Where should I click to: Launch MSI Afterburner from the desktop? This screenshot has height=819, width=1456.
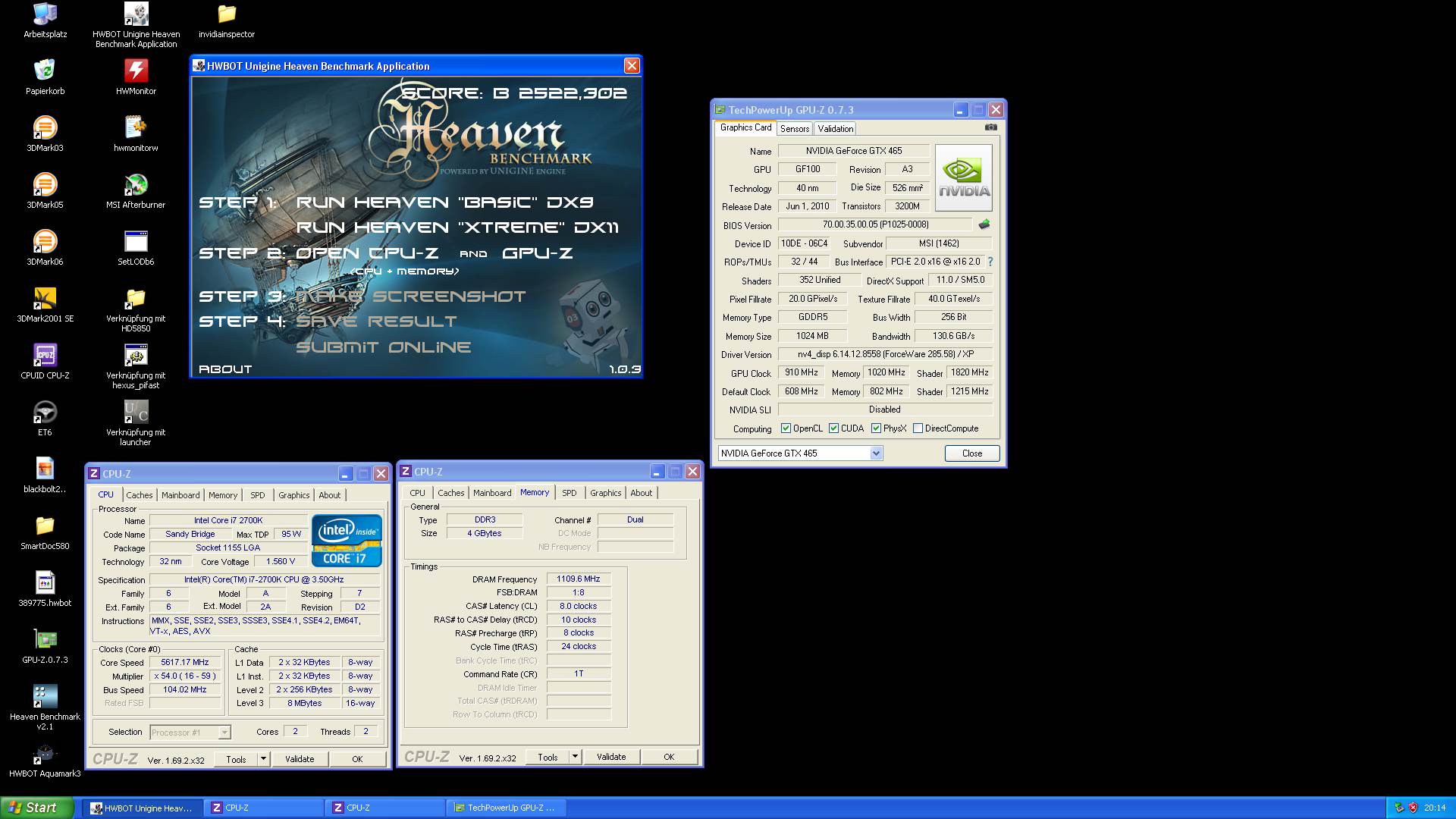click(x=136, y=191)
